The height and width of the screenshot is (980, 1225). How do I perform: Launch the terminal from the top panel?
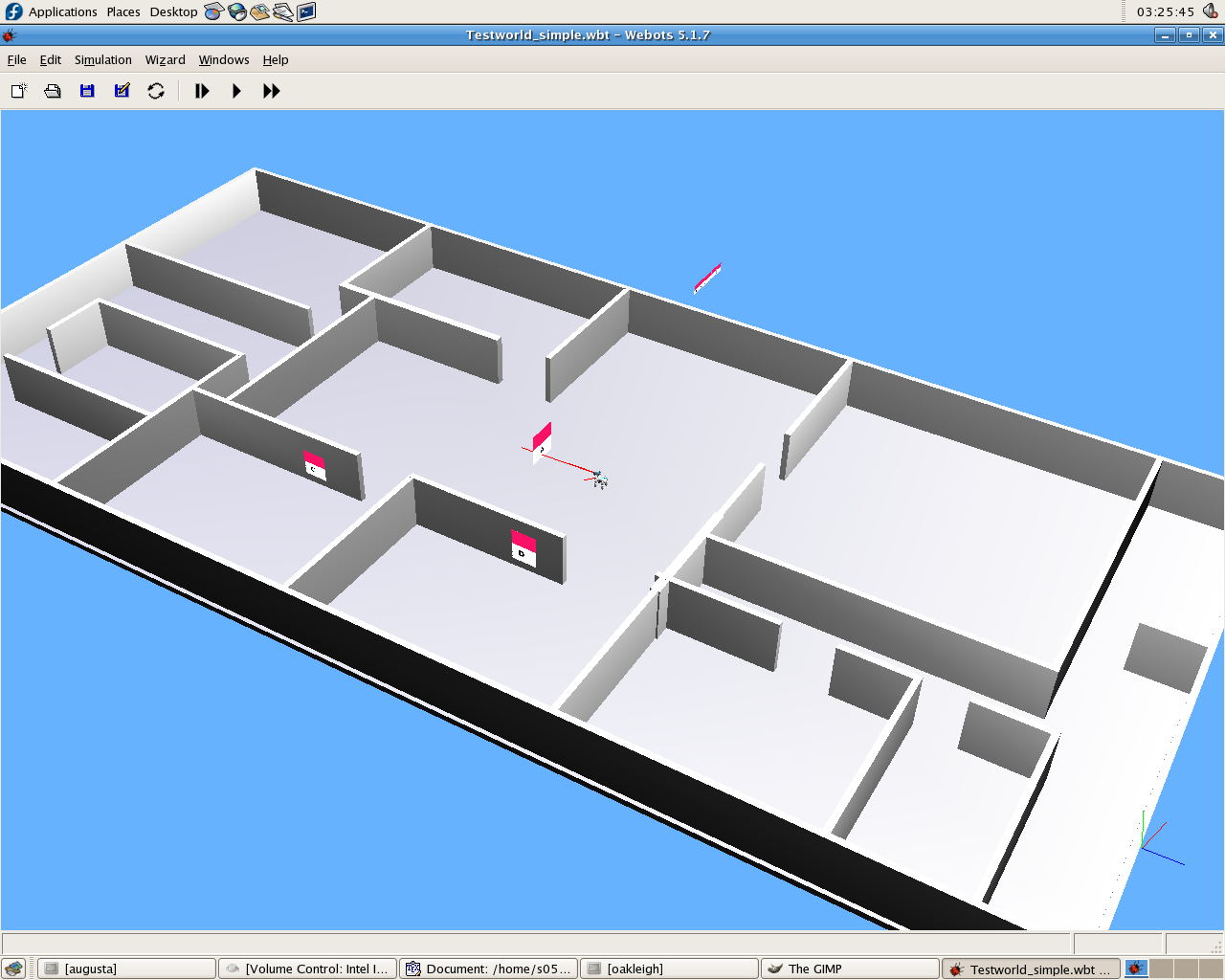[306, 11]
